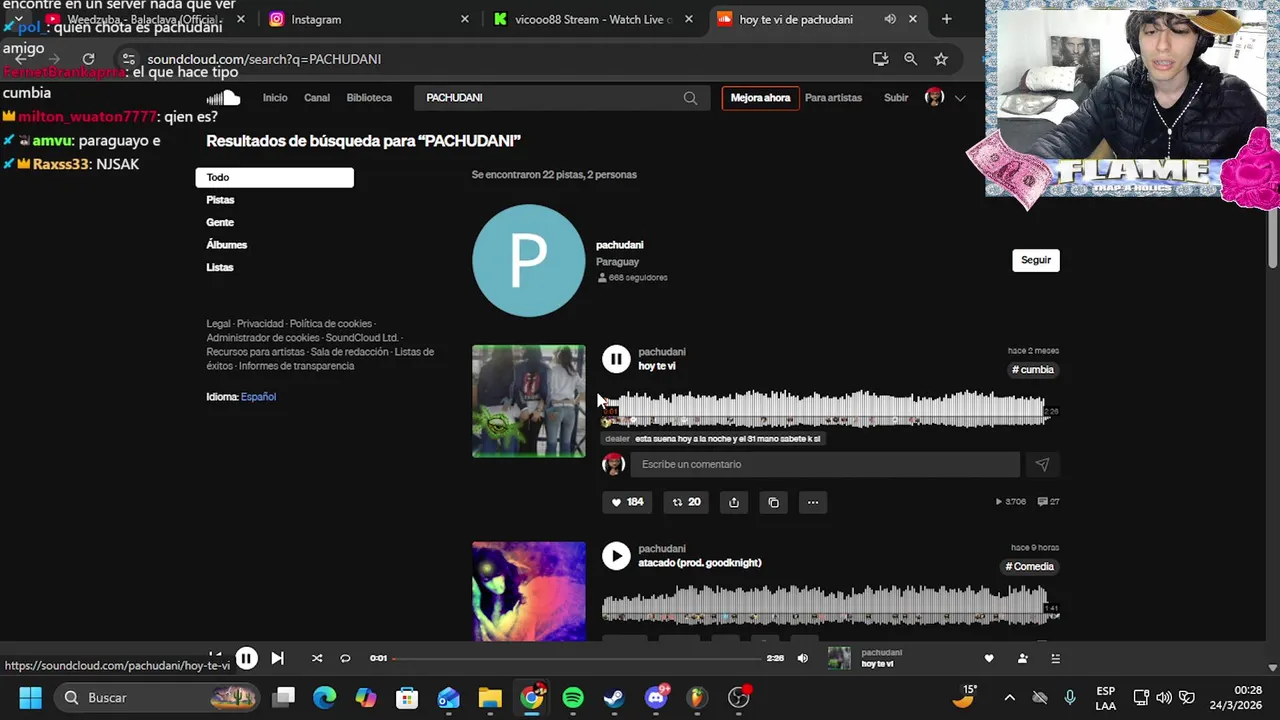
Task: Open Steam from the taskbar
Action: click(614, 698)
